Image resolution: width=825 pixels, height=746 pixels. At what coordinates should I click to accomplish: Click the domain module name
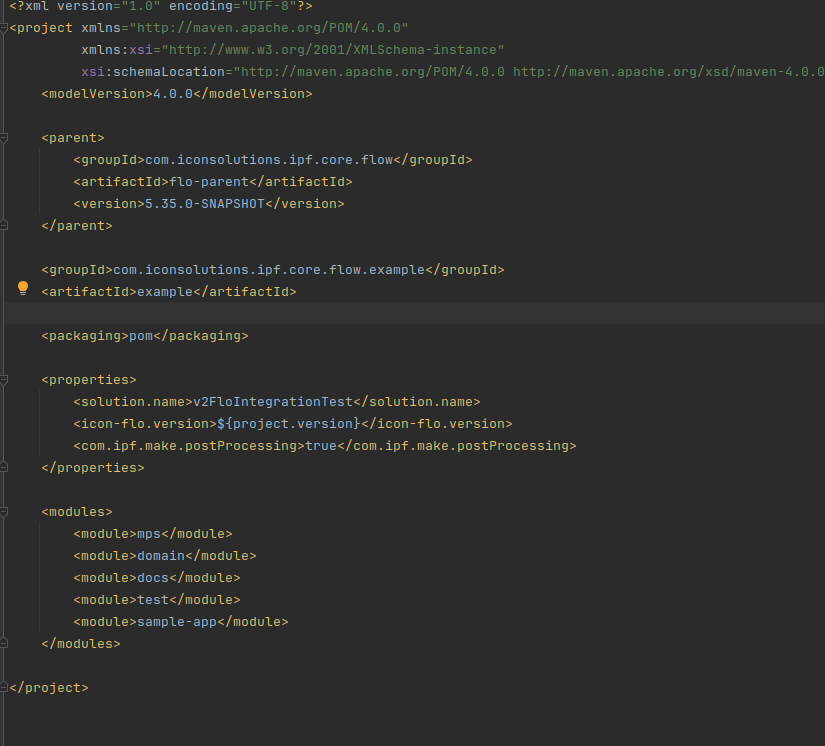click(x=161, y=555)
